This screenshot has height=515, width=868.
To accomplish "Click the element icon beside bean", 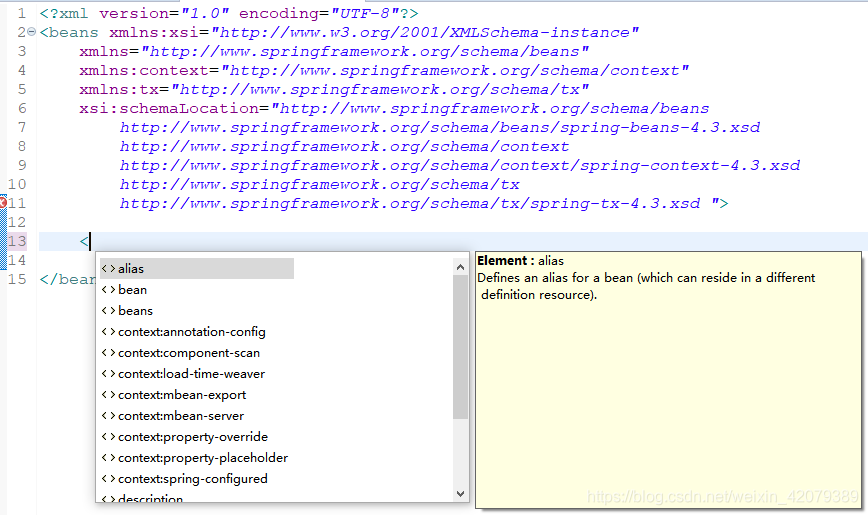I will (x=108, y=290).
